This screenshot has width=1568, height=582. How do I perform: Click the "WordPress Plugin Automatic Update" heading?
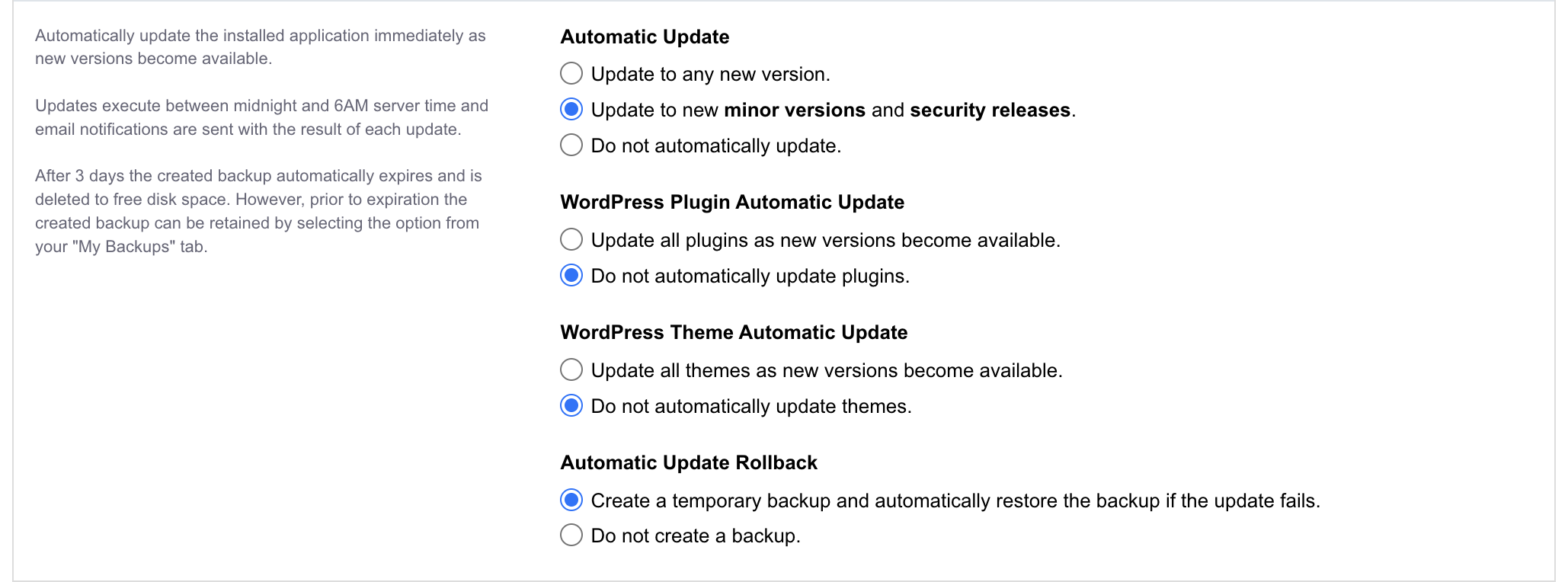(732, 202)
